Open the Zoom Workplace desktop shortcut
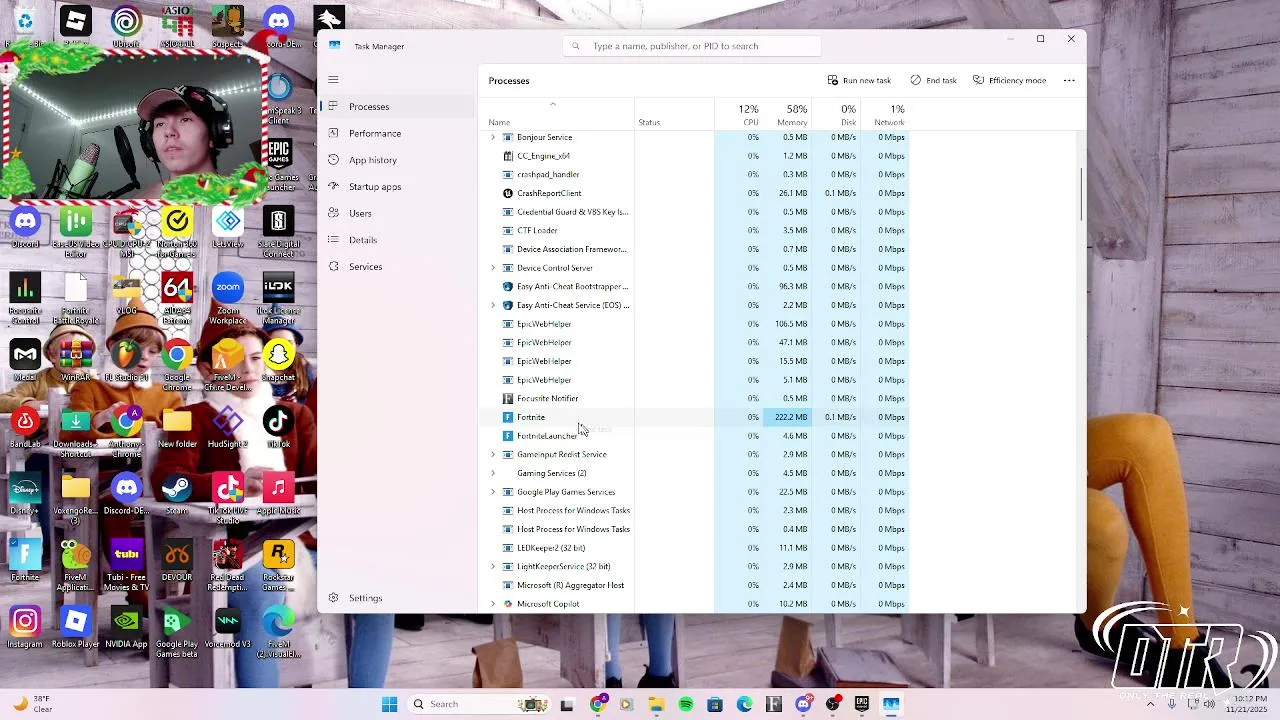This screenshot has width=1280, height=720. point(228,298)
